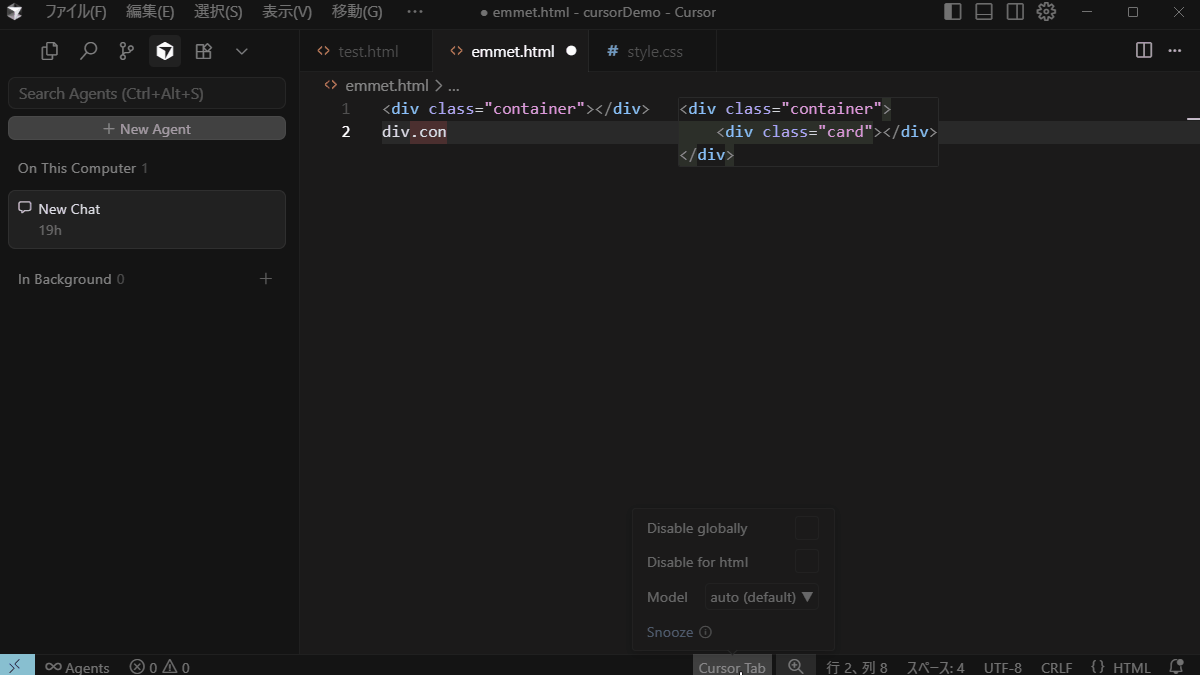Screen dimensions: 1200x675
Task: Check the Disable globally checkbox
Action: 806,528
